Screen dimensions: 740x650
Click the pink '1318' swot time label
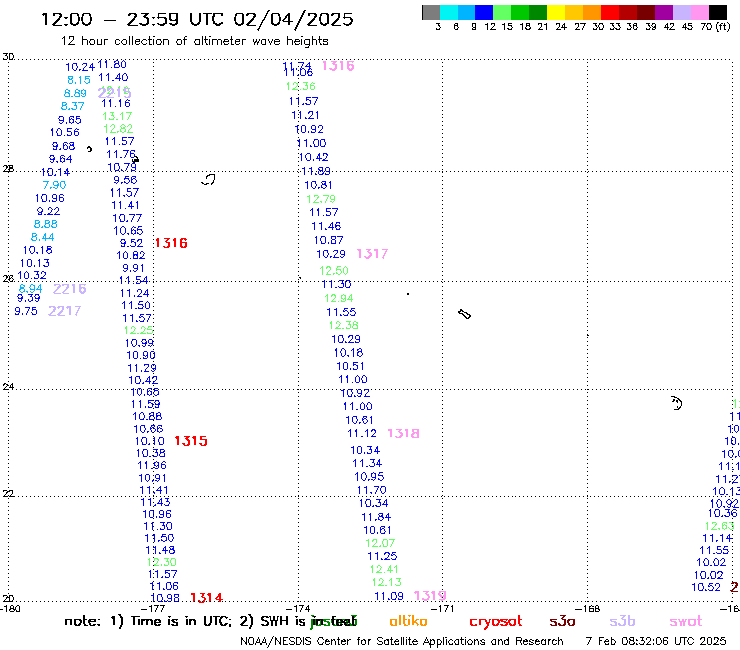[403, 433]
